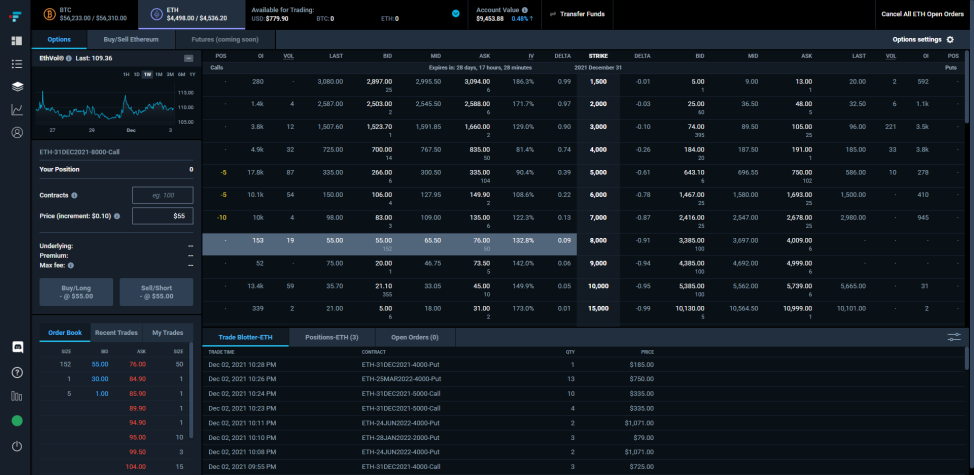The image size is (974, 475).
Task: Open the help question mark icon
Action: click(x=17, y=373)
